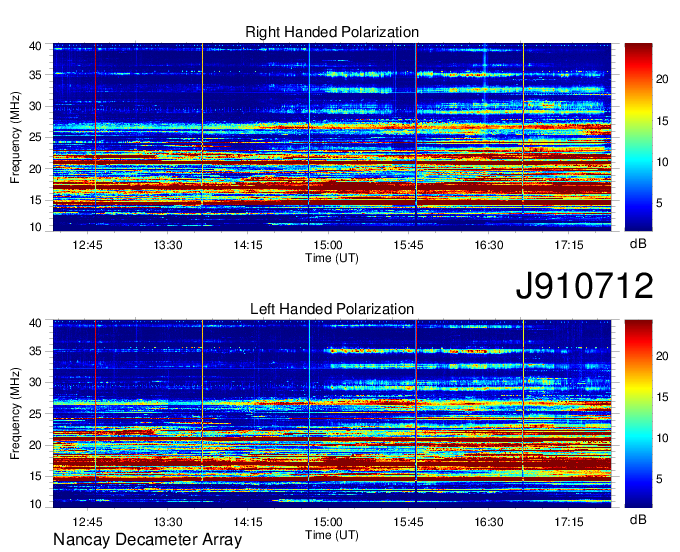
Task: Click the 25 MHz label on lower plot
Action: tap(35, 414)
